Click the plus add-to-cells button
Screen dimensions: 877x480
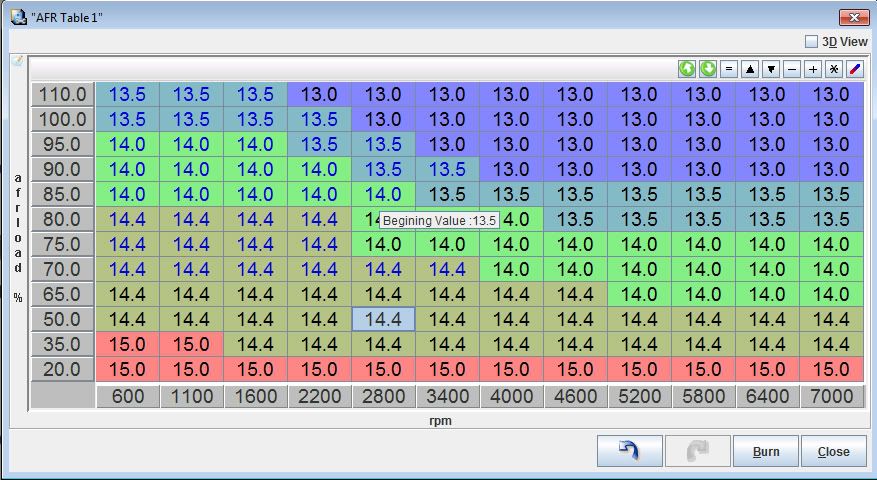coord(812,69)
